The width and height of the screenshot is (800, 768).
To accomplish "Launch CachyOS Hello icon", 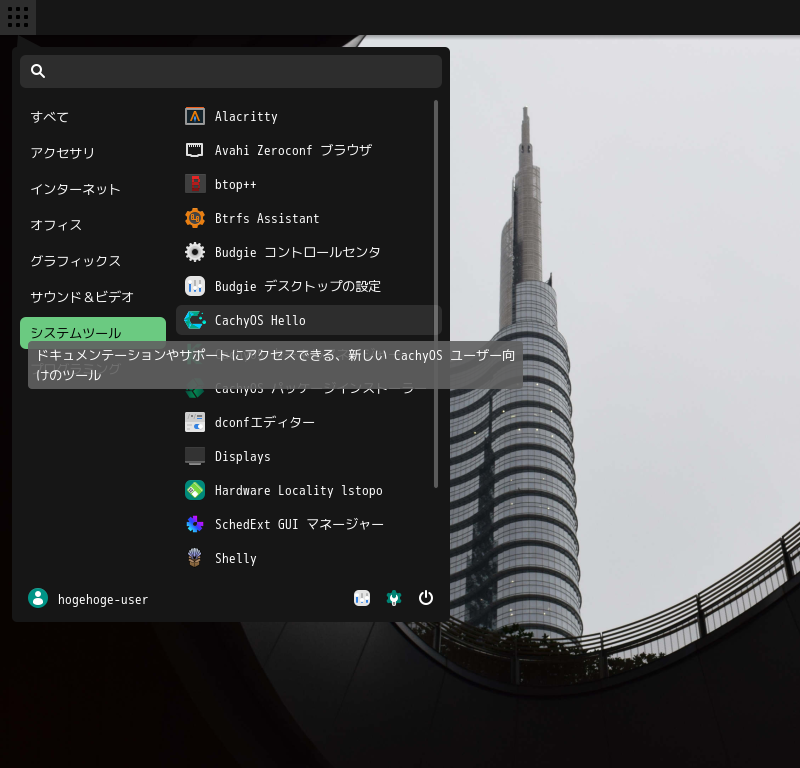I will coord(194,320).
